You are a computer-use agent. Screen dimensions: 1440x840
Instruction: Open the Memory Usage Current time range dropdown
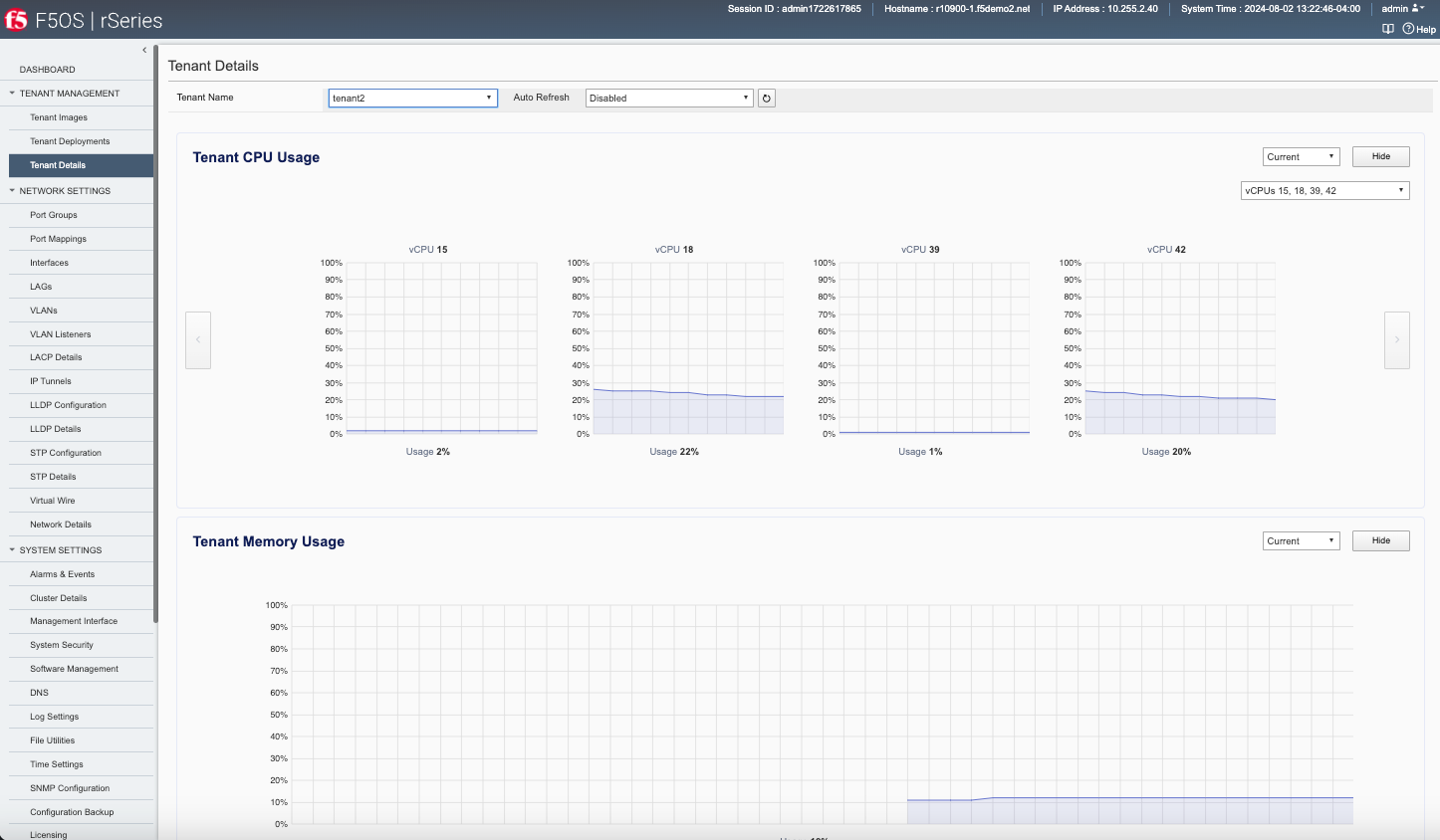1302,540
